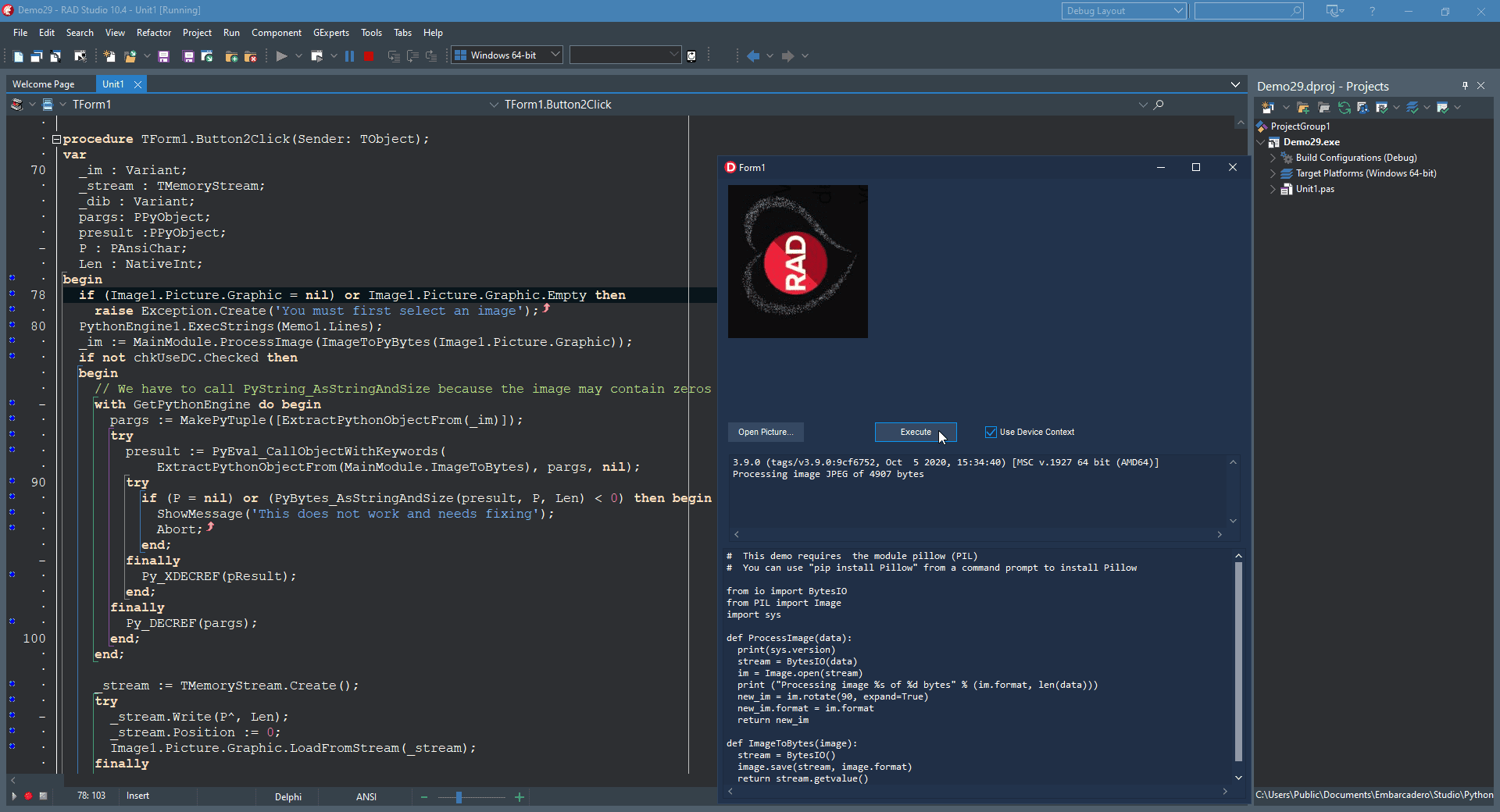Open the Component menu

[277, 33]
